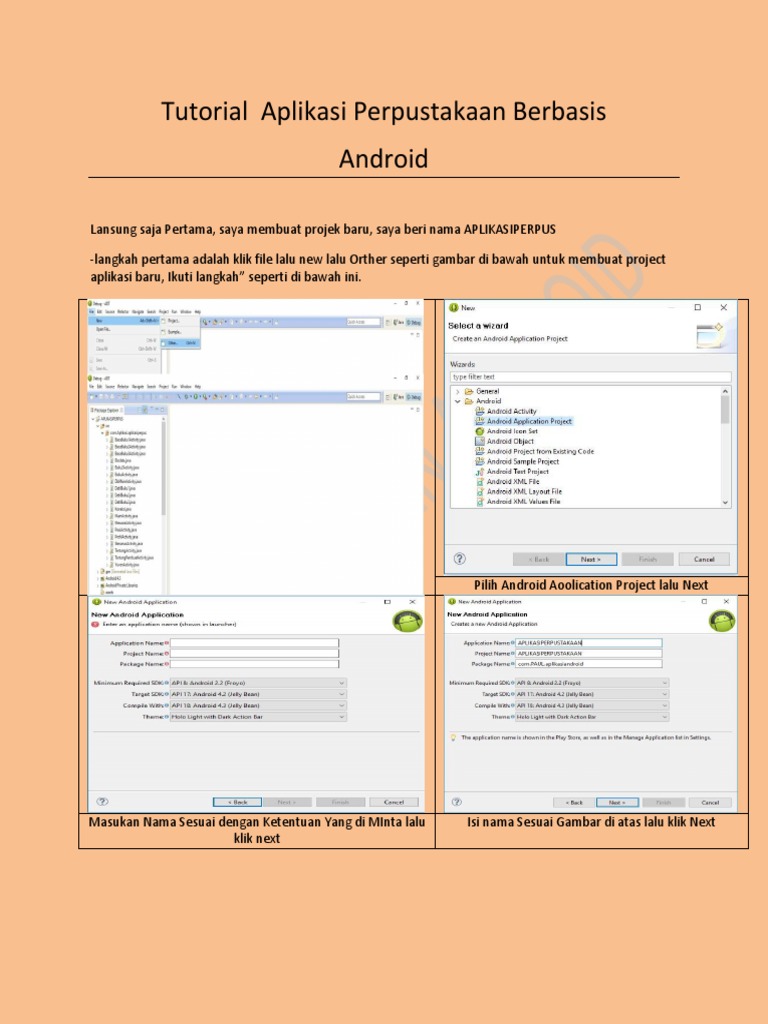Open help in the empty-form Android Application dialog

pyautogui.click(x=102, y=801)
